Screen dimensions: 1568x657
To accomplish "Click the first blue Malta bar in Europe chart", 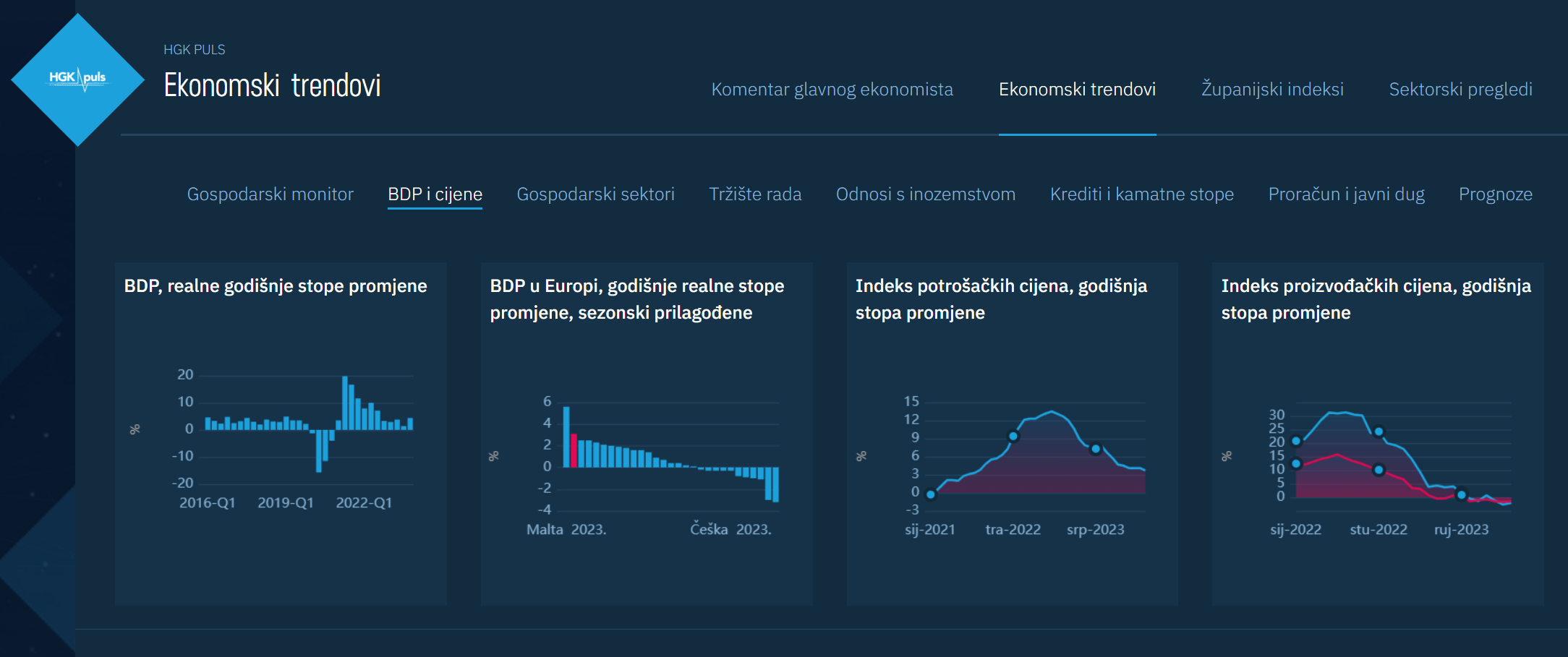I will 566,437.
